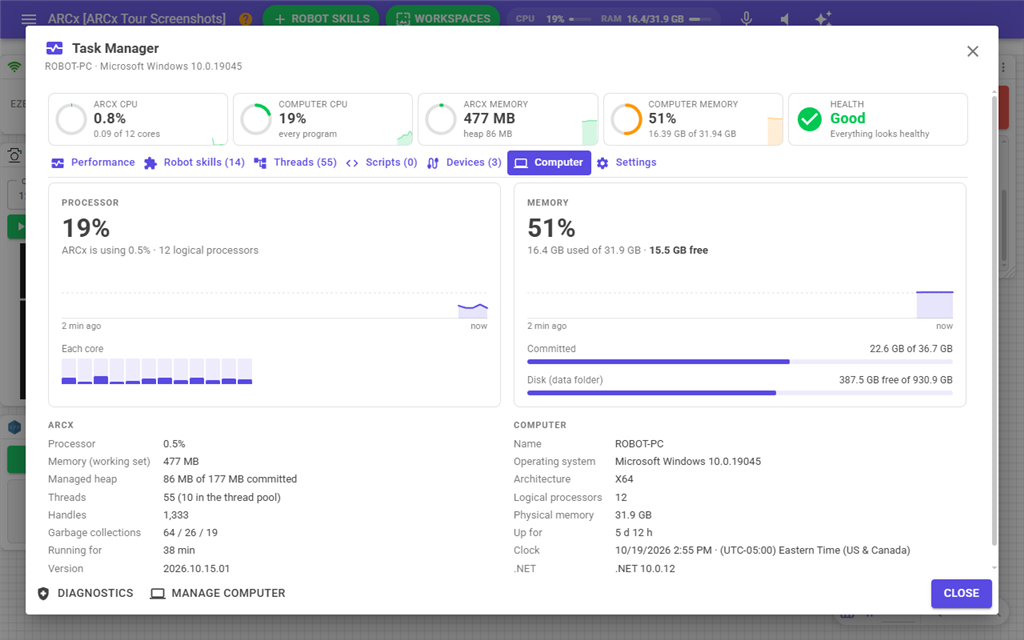Click the + ROBOT SKILLS button behind the dialog
The image size is (1024, 640).
point(321,18)
